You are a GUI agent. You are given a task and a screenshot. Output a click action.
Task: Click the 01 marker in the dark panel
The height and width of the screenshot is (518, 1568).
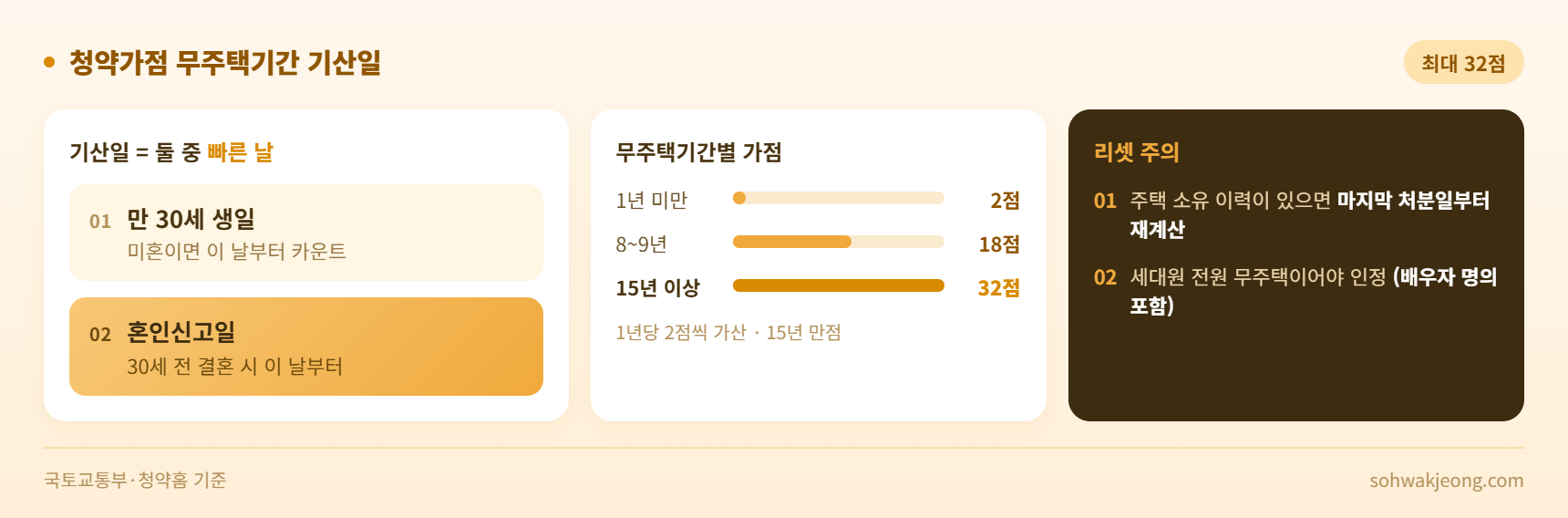(1105, 201)
